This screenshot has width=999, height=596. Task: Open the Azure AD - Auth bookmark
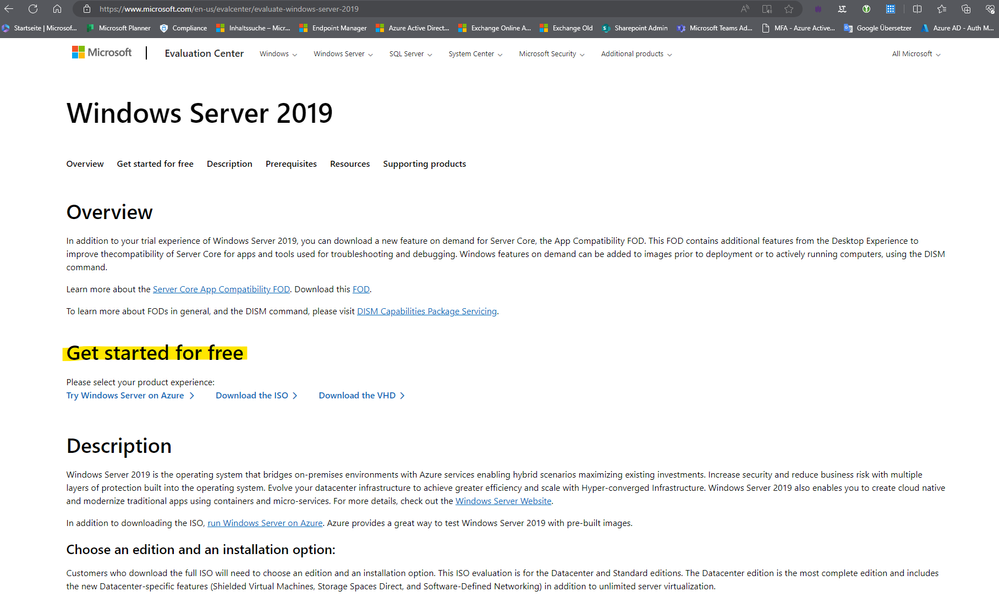click(958, 28)
